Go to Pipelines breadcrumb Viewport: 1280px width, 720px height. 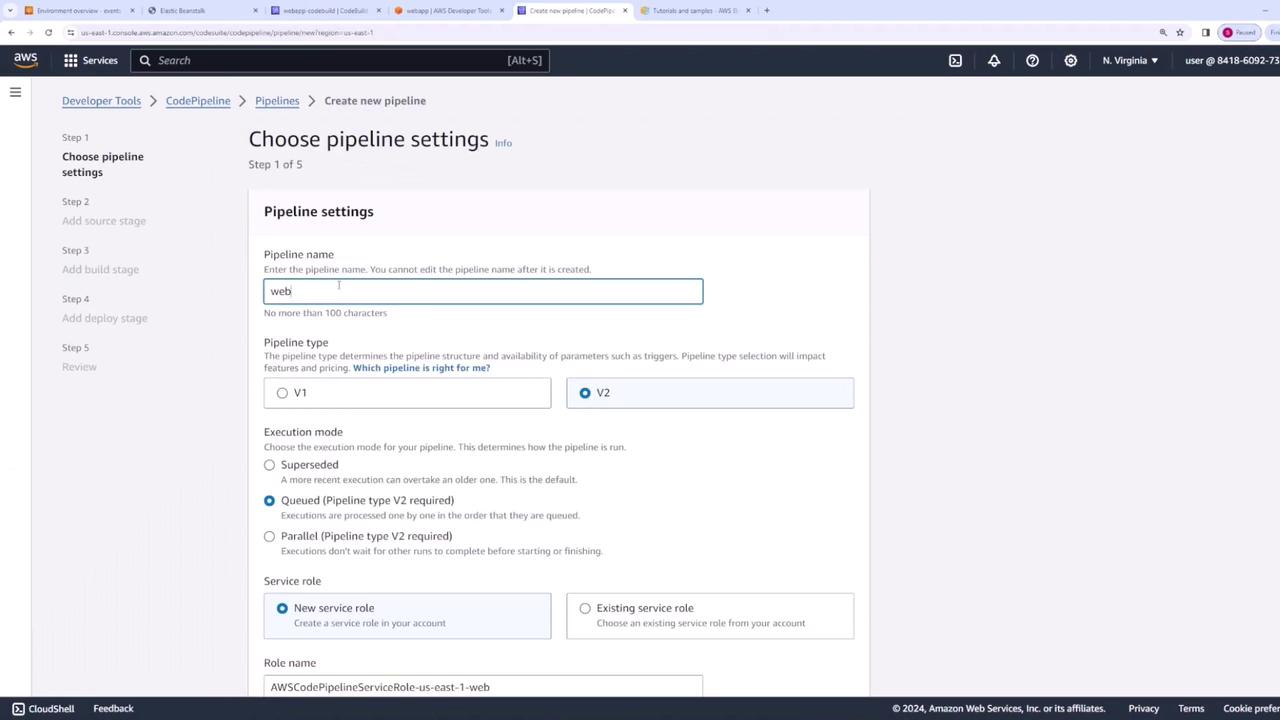[277, 101]
